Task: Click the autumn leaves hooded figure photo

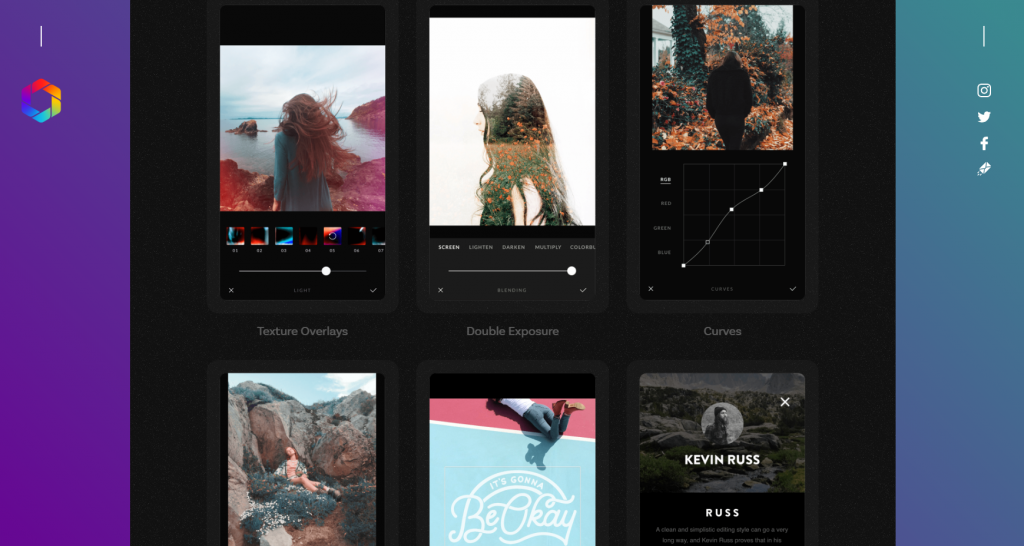Action: tap(722, 78)
